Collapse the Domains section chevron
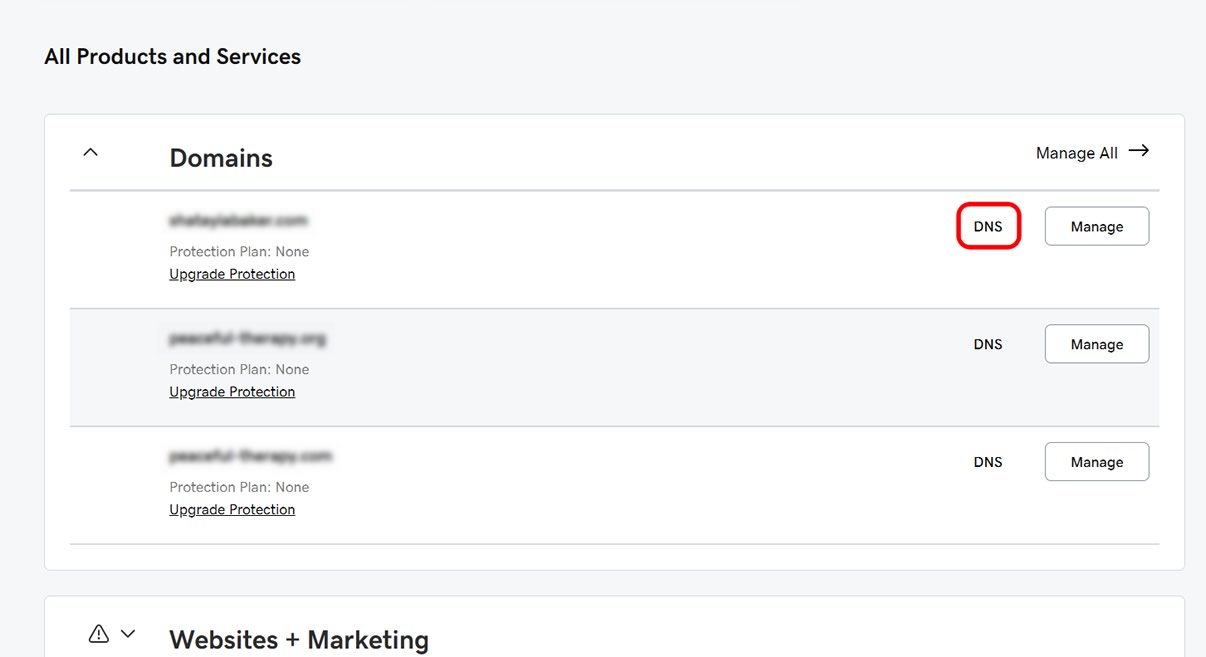Image resolution: width=1206 pixels, height=657 pixels. (90, 152)
